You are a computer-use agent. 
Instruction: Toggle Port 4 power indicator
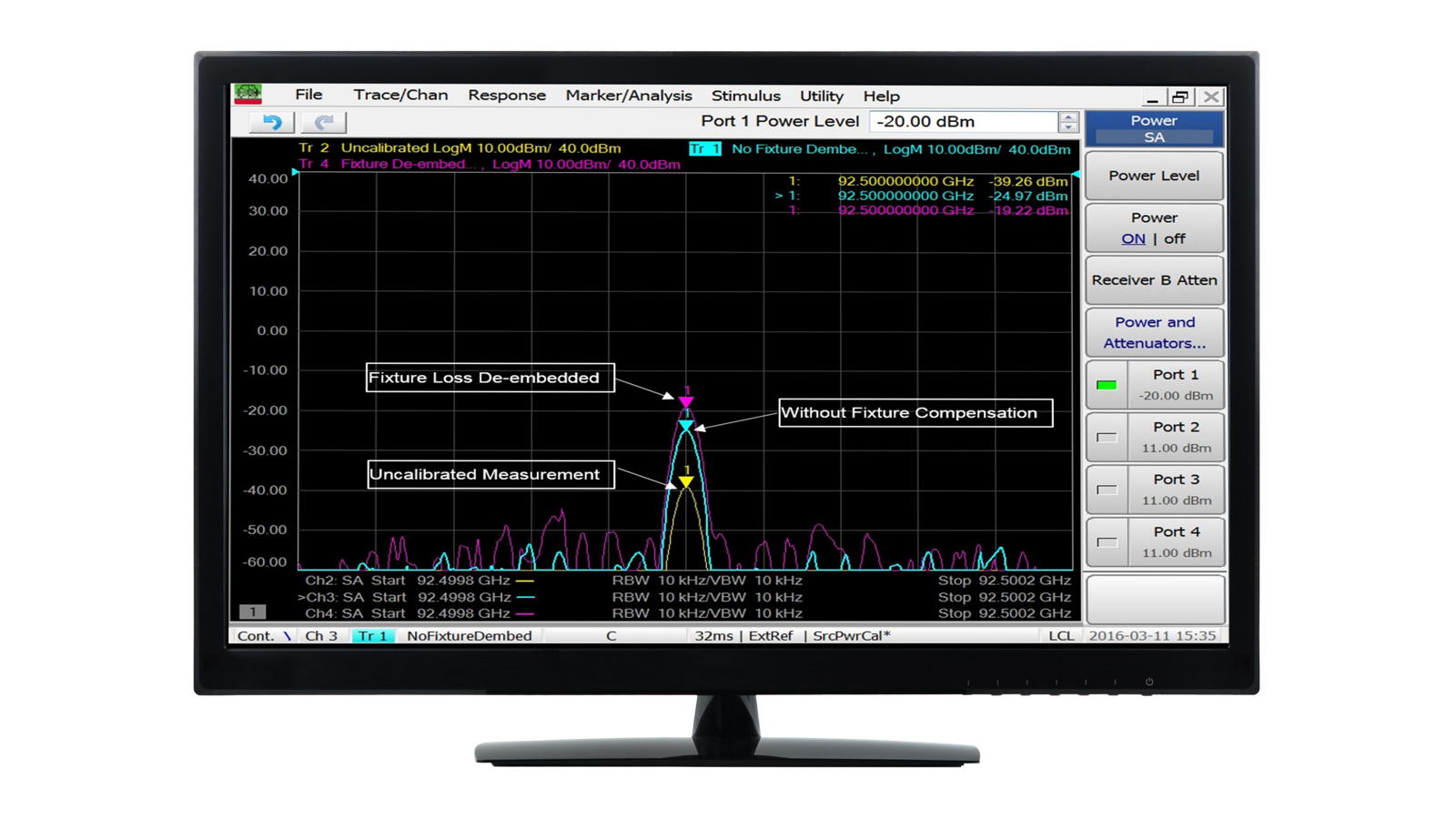1107,542
